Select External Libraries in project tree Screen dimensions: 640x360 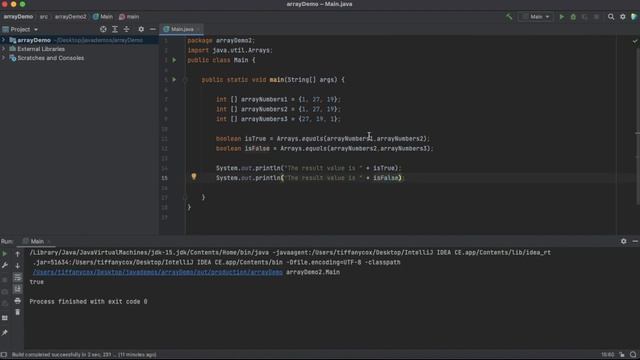pos(41,49)
